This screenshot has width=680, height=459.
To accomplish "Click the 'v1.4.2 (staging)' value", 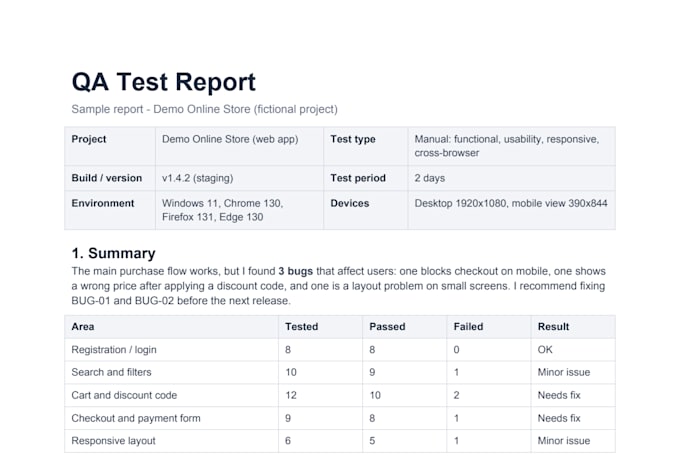I will pyautogui.click(x=197, y=178).
